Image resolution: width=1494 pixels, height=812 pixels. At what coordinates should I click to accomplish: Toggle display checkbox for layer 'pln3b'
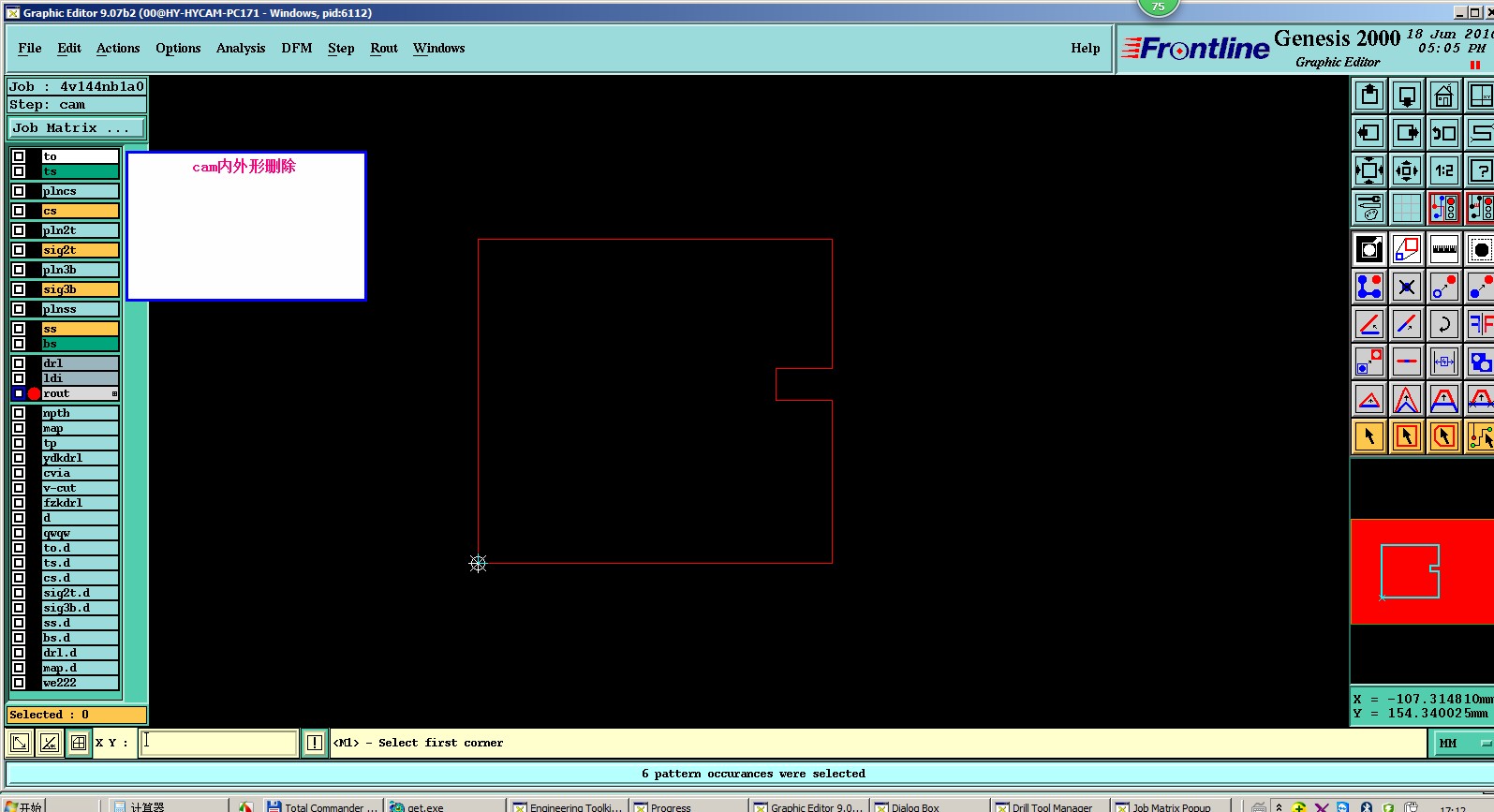19,270
